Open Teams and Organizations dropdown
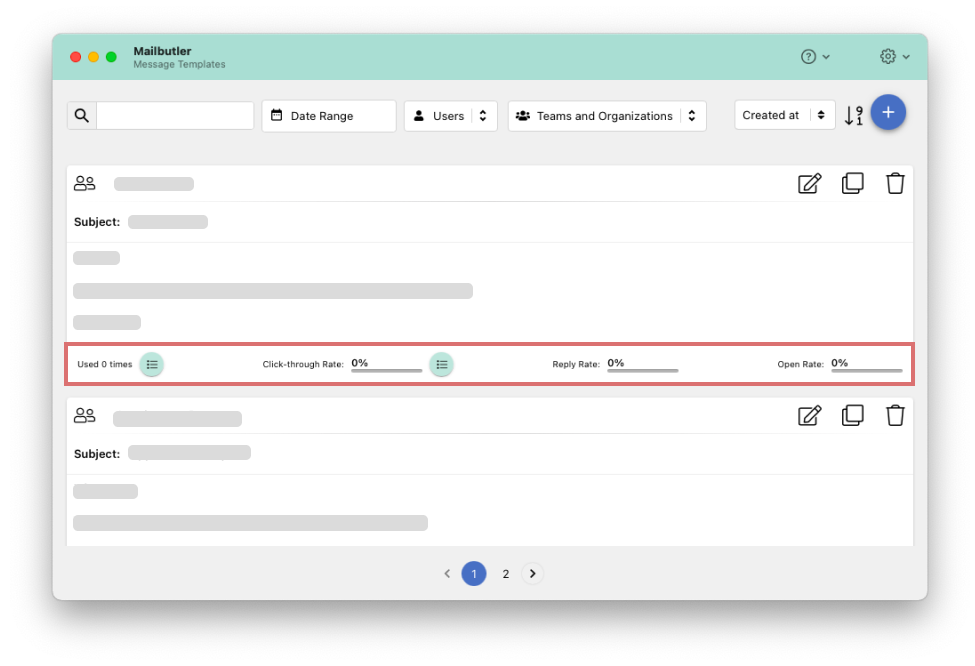 [x=607, y=116]
